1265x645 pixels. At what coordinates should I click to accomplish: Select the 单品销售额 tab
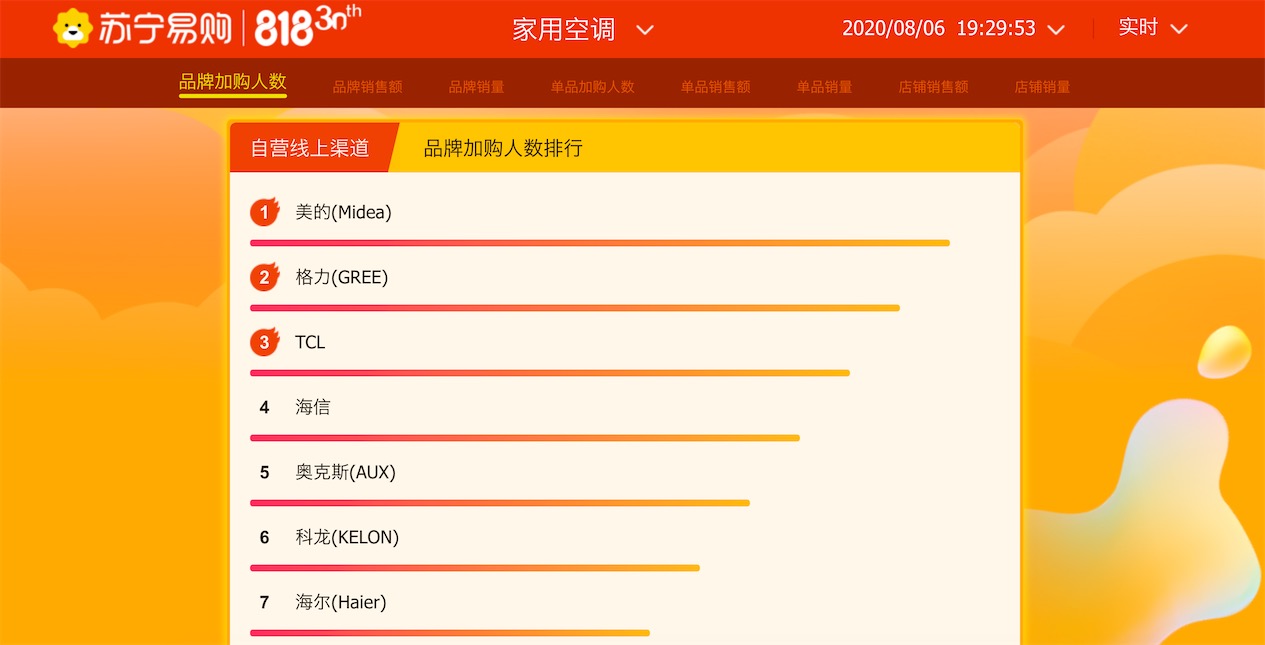715,87
